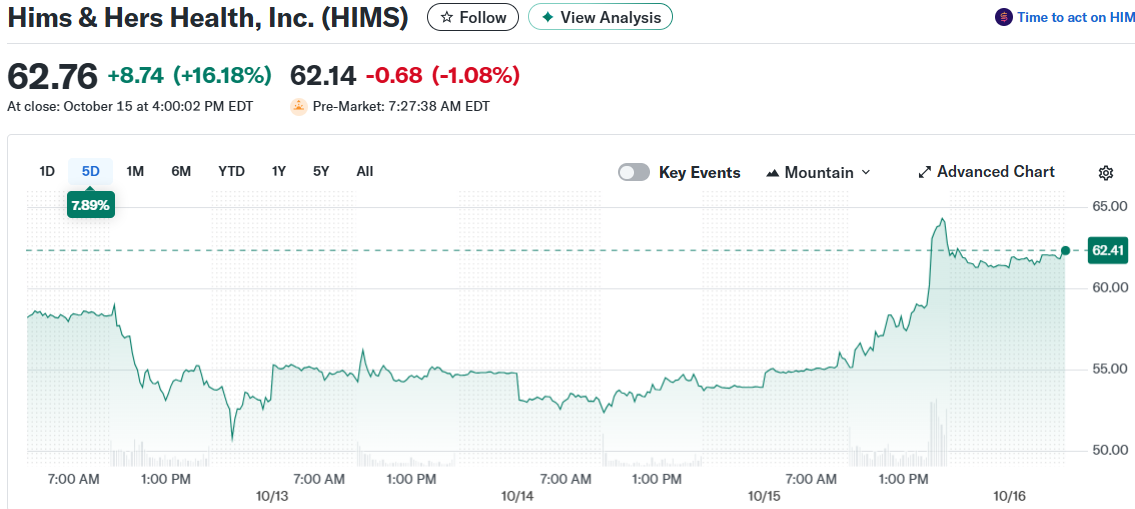The height and width of the screenshot is (509, 1135).
Task: Click the pre-market sun icon
Action: 298,106
